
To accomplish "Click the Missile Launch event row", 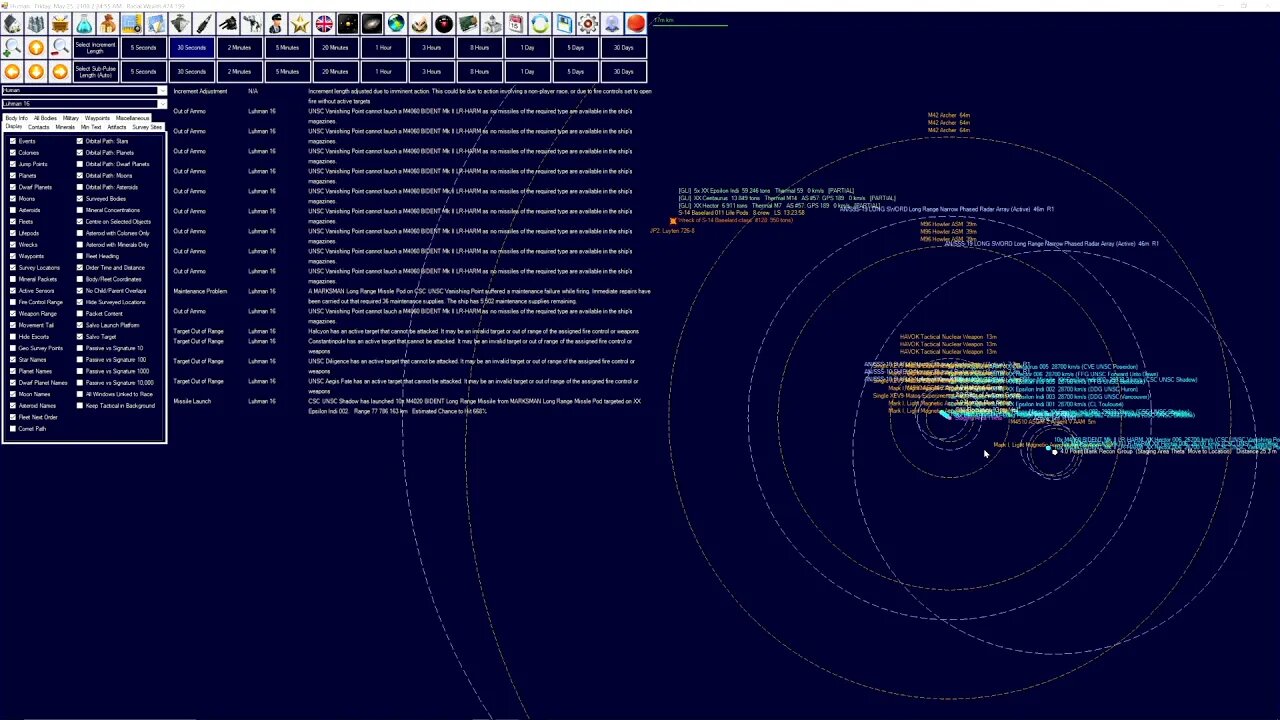I will tap(412, 406).
